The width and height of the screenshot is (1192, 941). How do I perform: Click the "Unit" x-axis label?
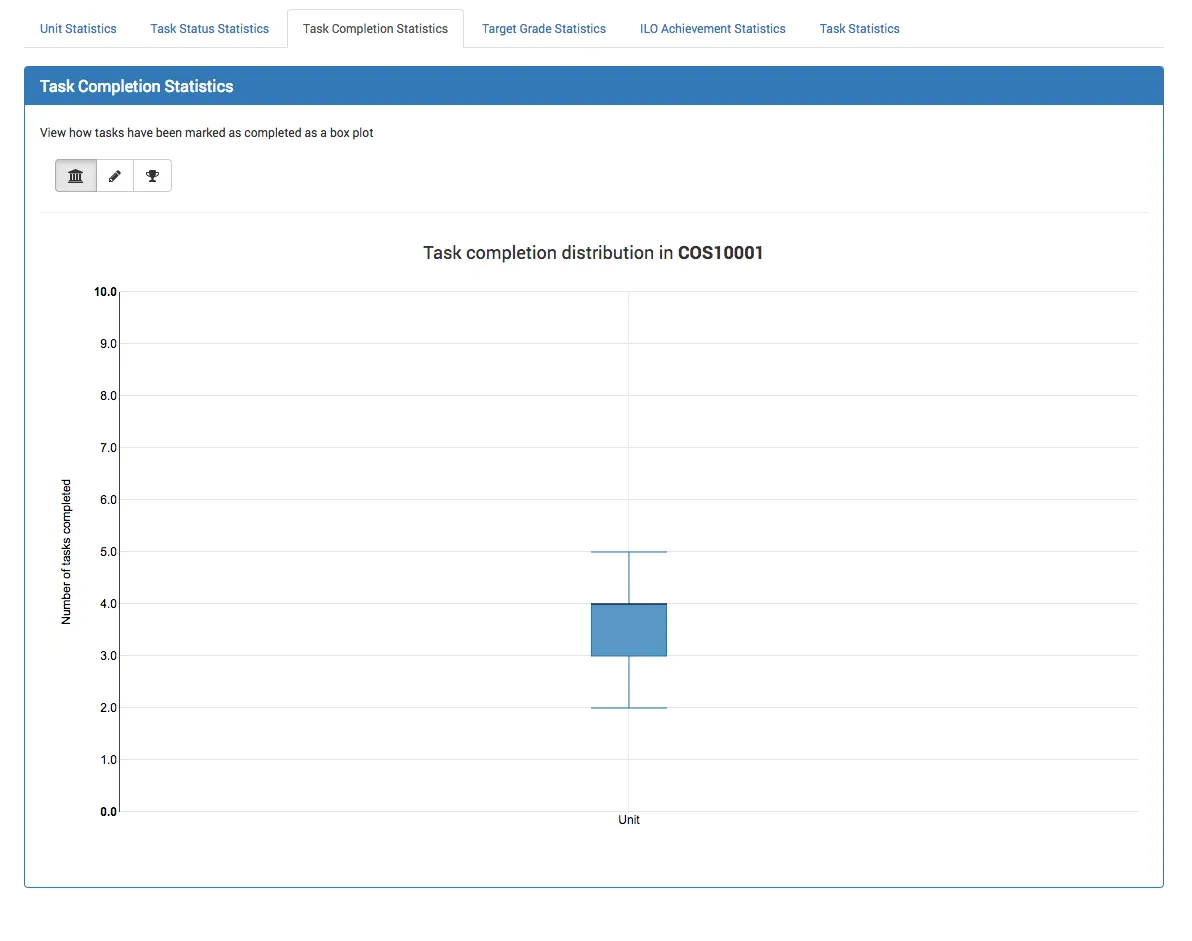629,820
